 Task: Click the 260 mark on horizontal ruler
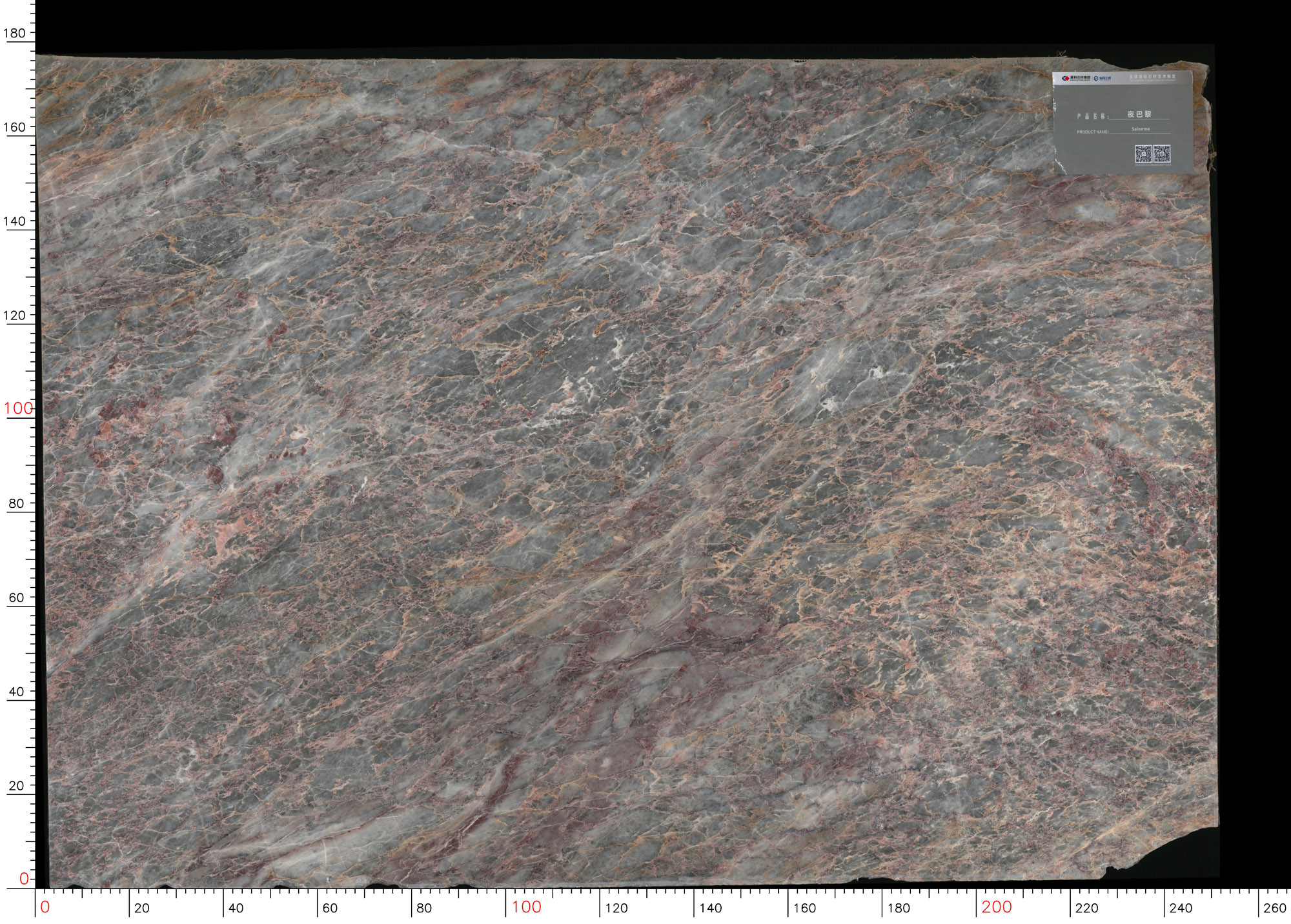(1275, 909)
